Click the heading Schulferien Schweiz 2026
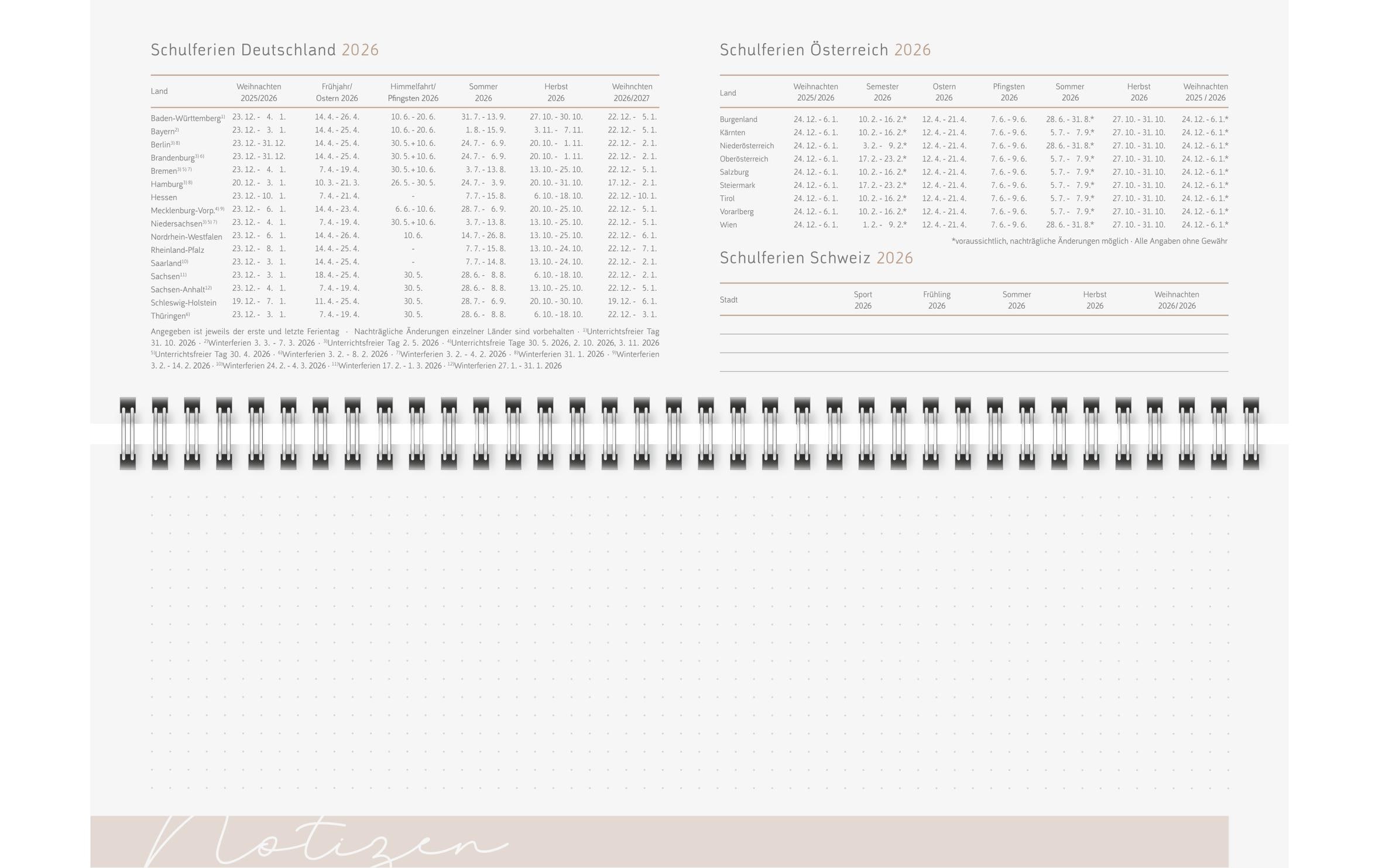 pyautogui.click(x=817, y=258)
